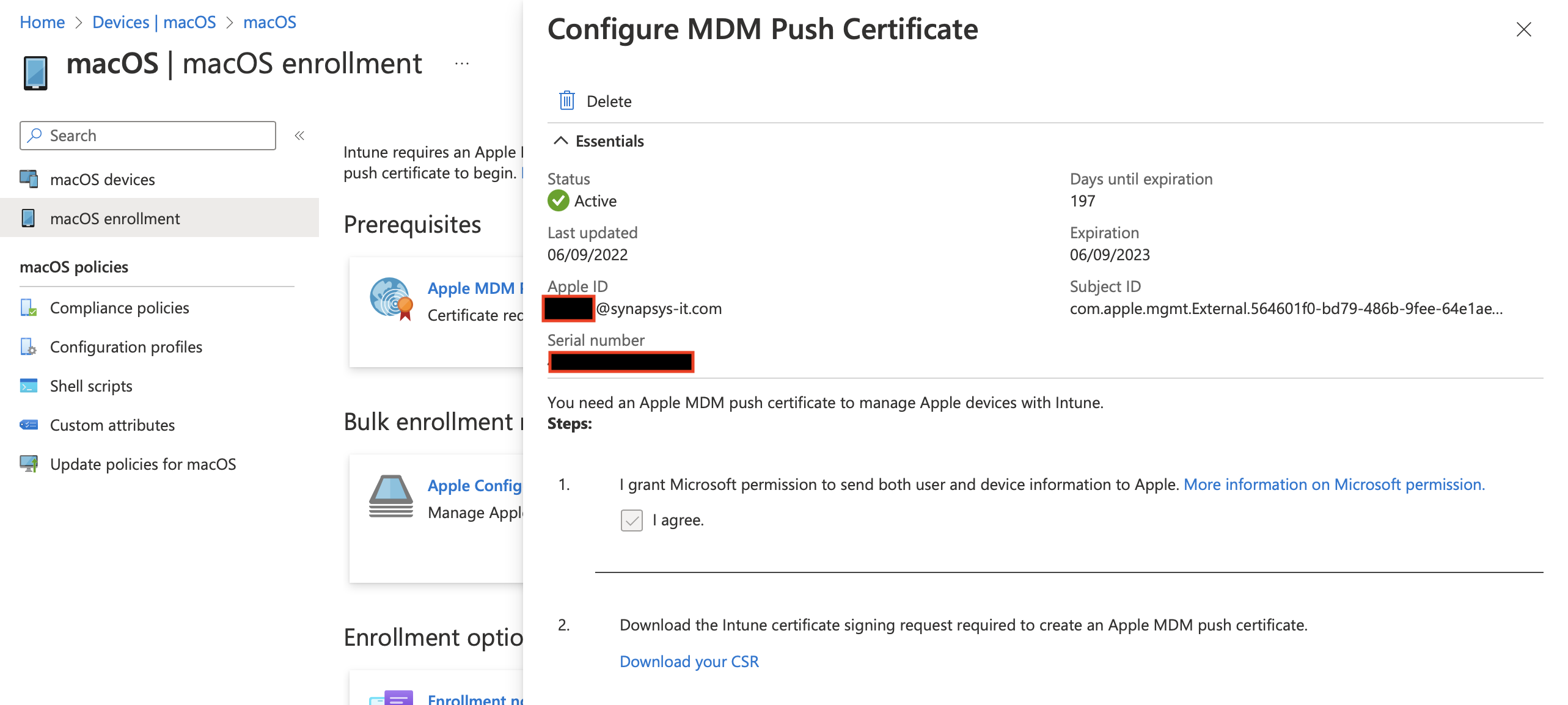This screenshot has width=1568, height=705.
Task: Click the Delete trash icon
Action: click(x=566, y=100)
